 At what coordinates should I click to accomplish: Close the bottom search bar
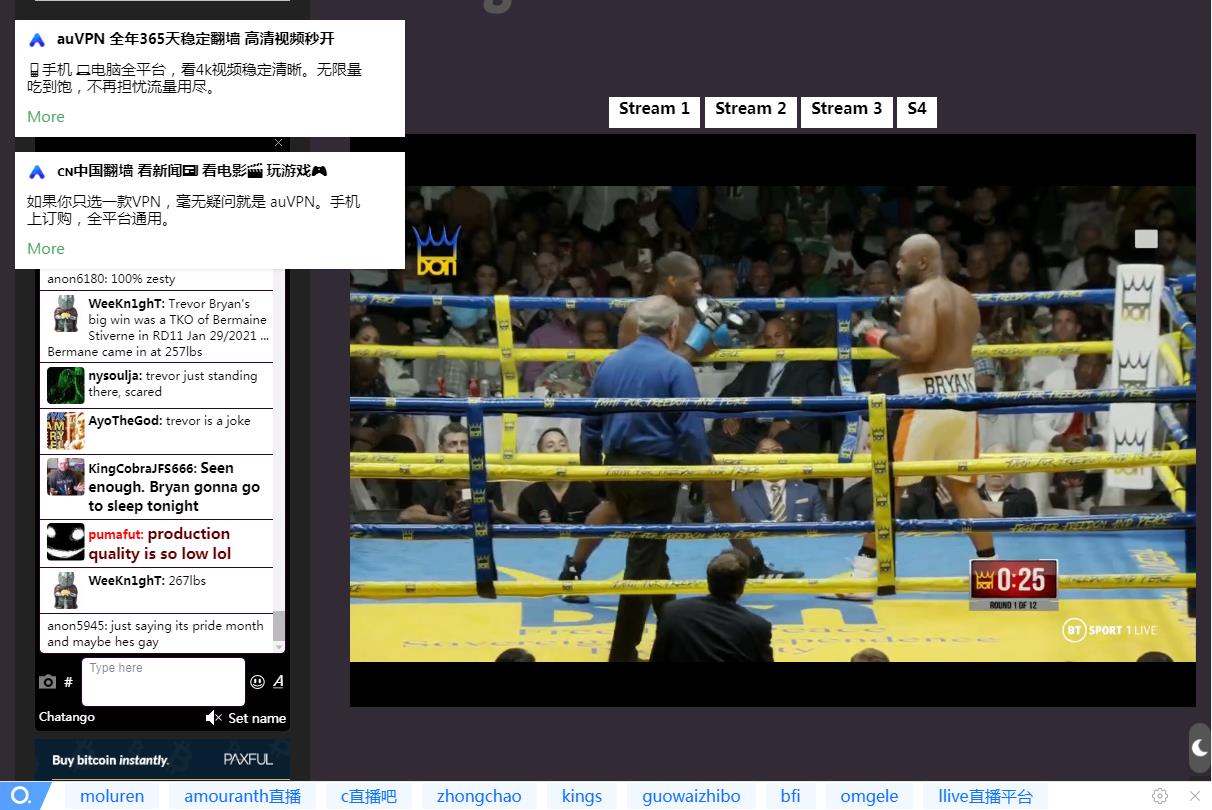point(1195,796)
